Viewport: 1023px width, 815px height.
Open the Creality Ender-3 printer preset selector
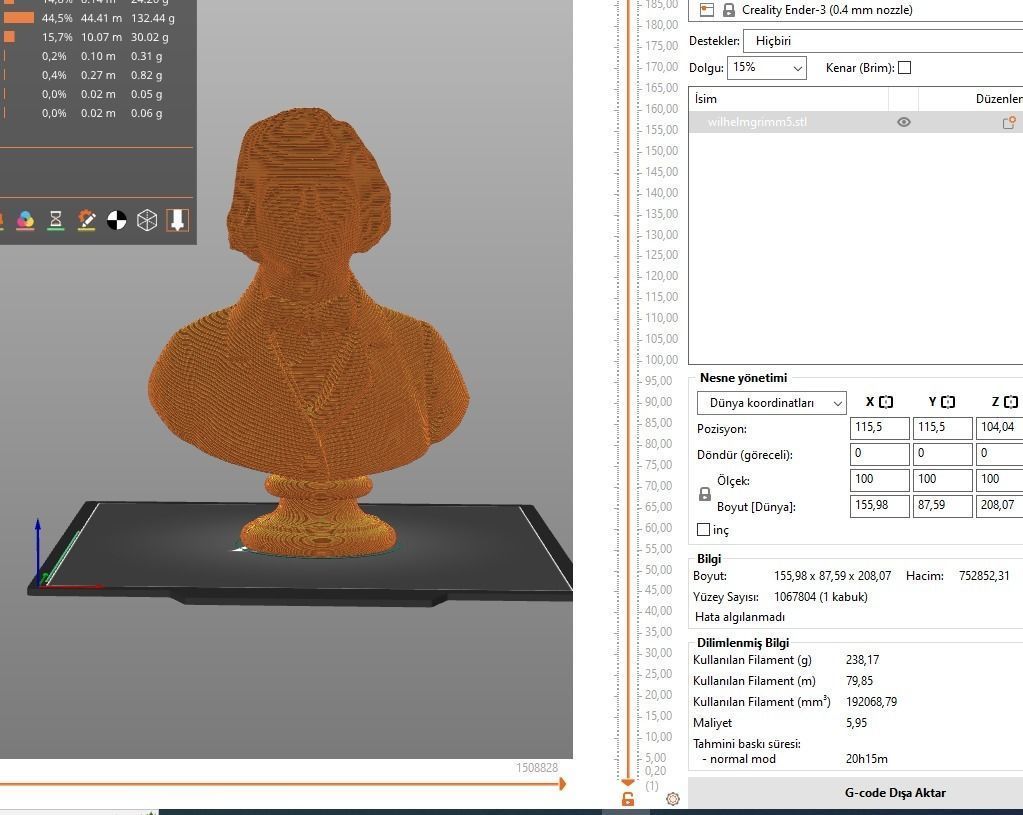[x=855, y=10]
